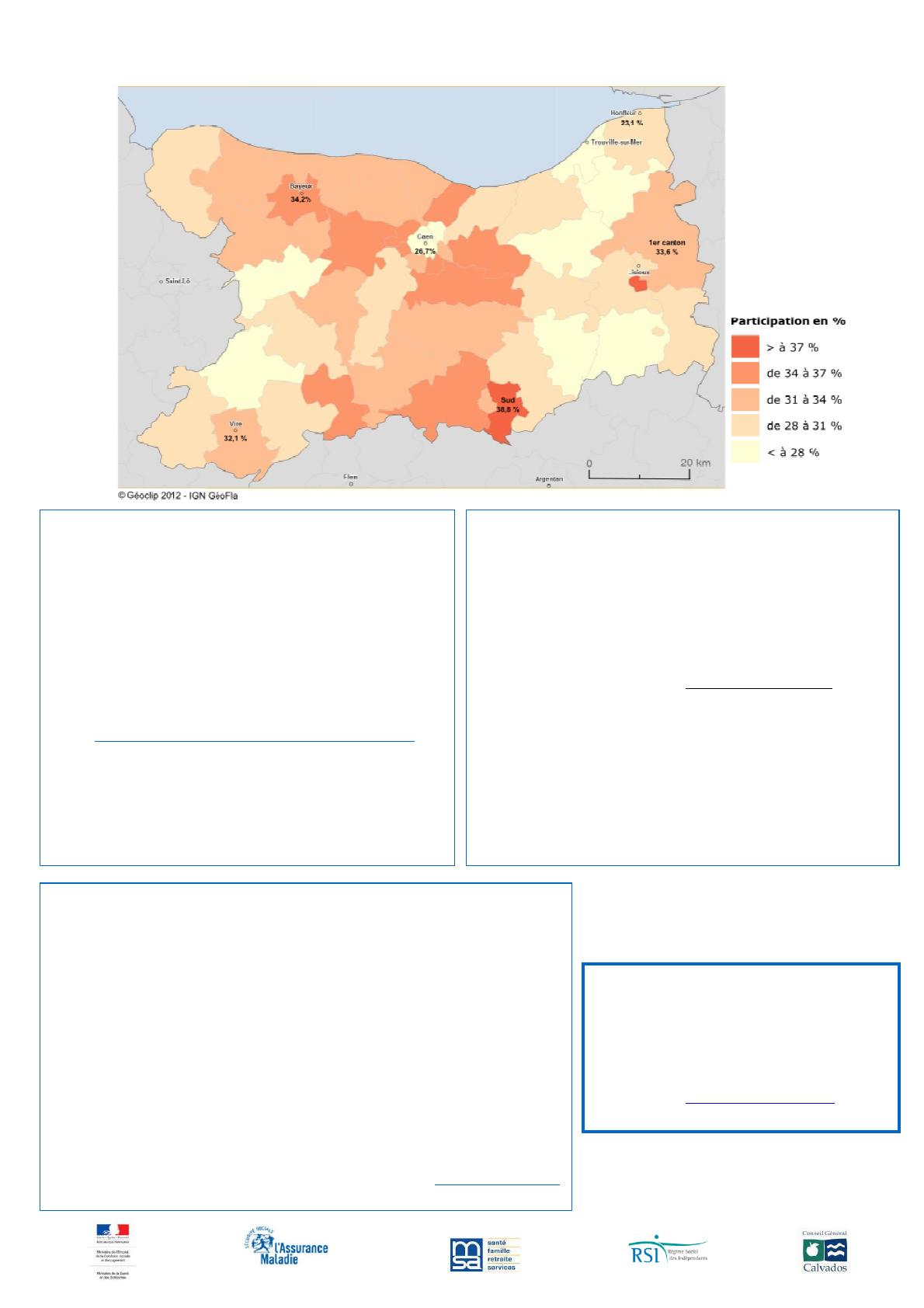
Task: Select the '> à 37 %' legend swatch
Action: tap(745, 347)
